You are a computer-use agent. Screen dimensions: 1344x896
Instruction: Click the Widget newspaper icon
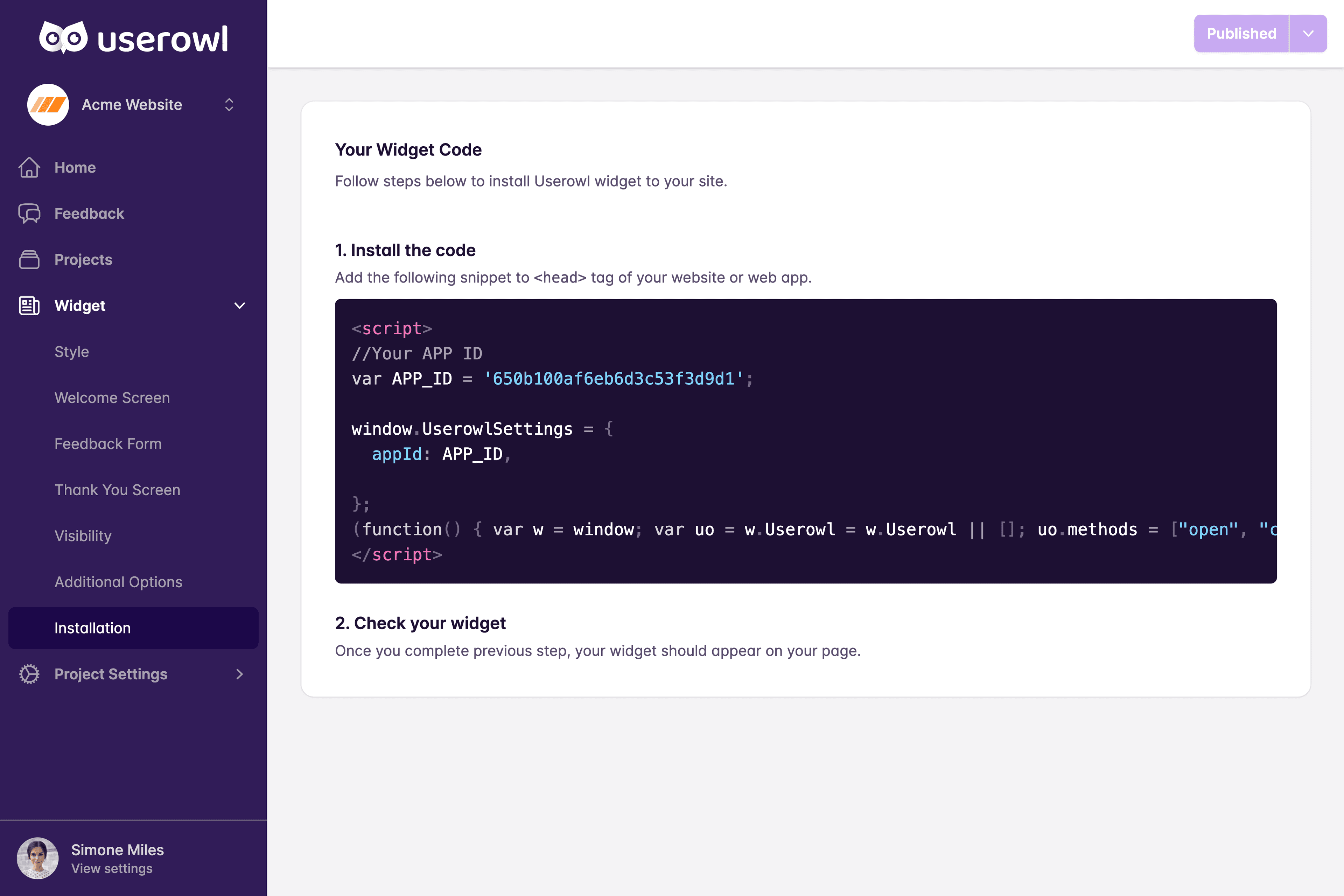click(29, 306)
